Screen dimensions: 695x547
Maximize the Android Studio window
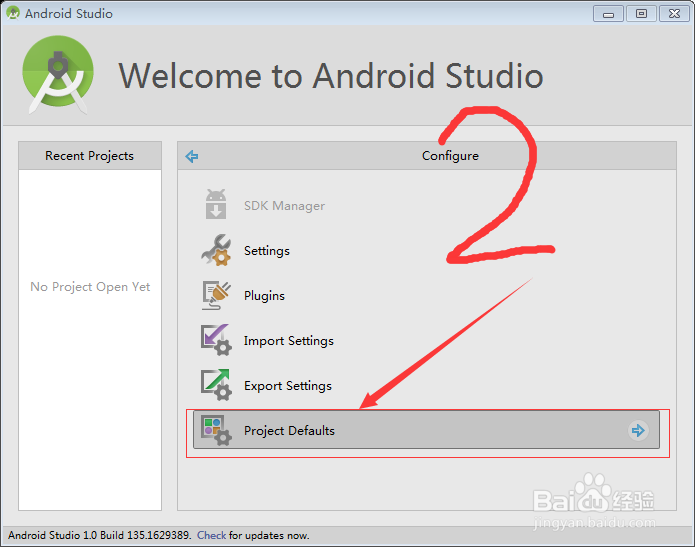coord(641,14)
